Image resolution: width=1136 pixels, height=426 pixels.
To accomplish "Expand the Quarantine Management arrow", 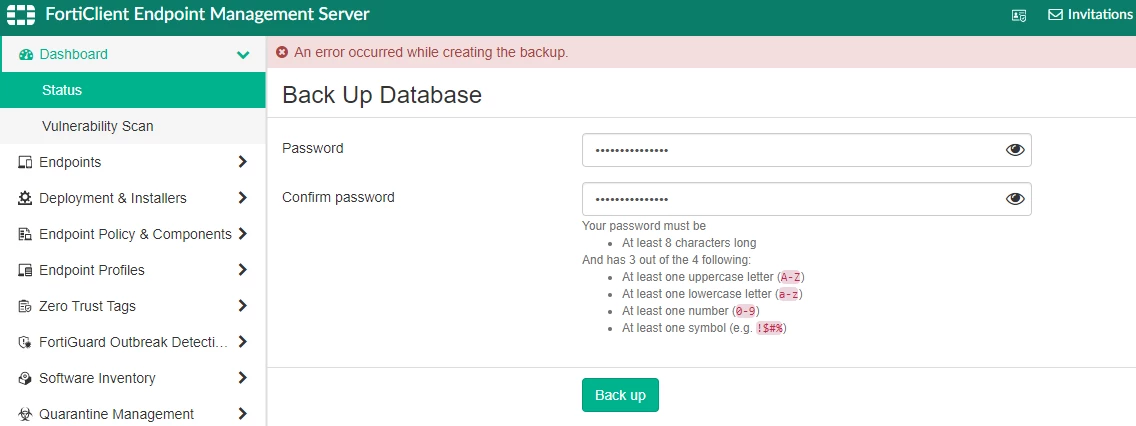I will point(243,414).
